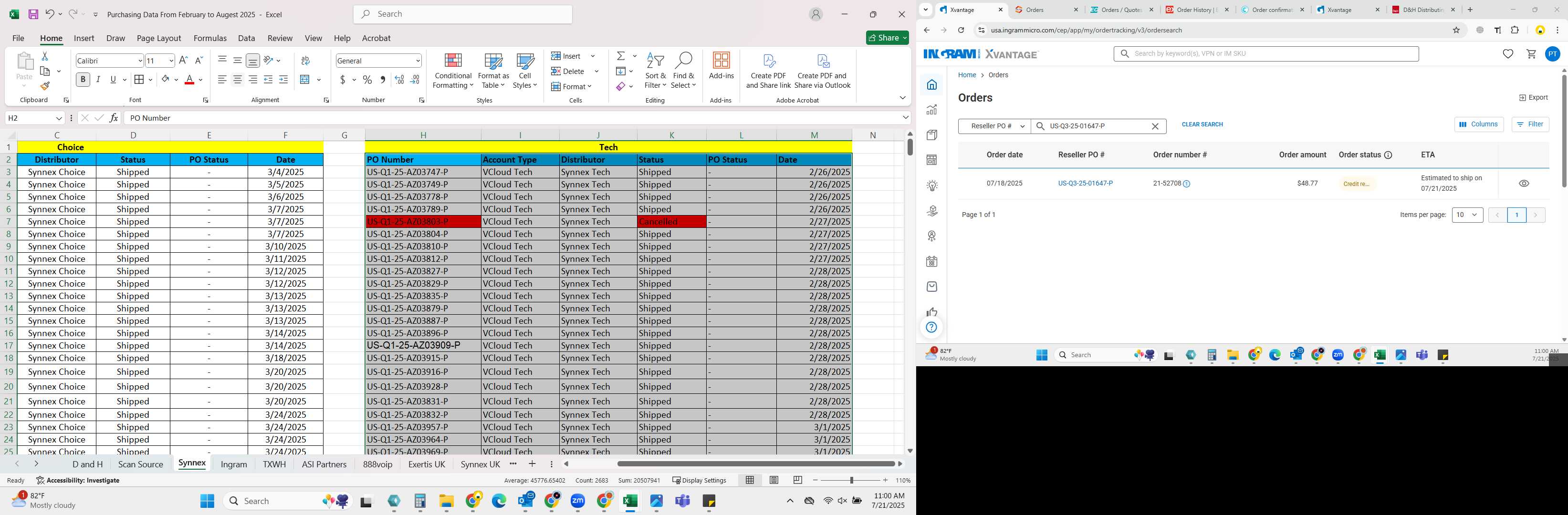This screenshot has height=515, width=1568.
Task: Toggle Wrap Text in Alignment group
Action: (x=305, y=60)
